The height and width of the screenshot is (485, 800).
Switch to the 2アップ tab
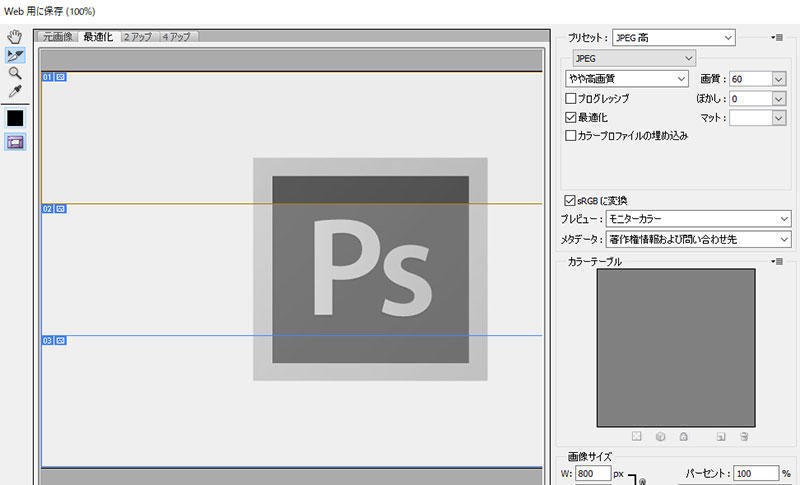click(138, 37)
